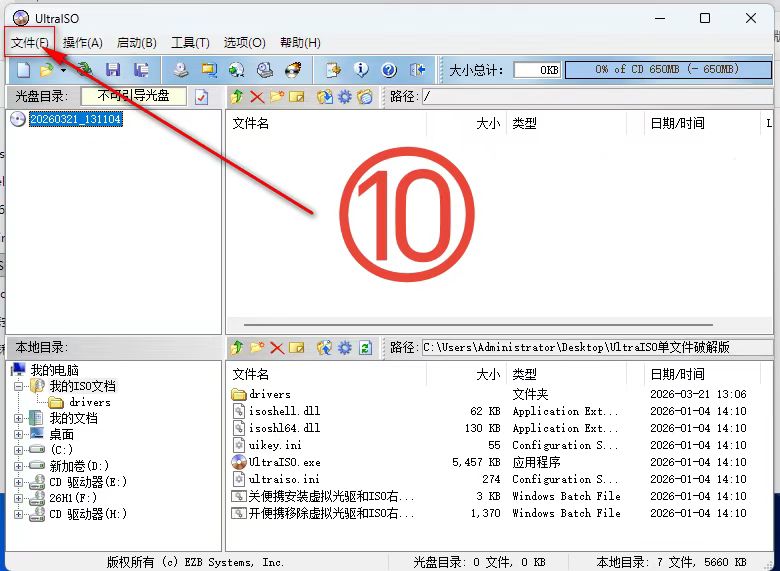Click the New file icon in the toolbar
780x571 pixels.
coord(23,70)
